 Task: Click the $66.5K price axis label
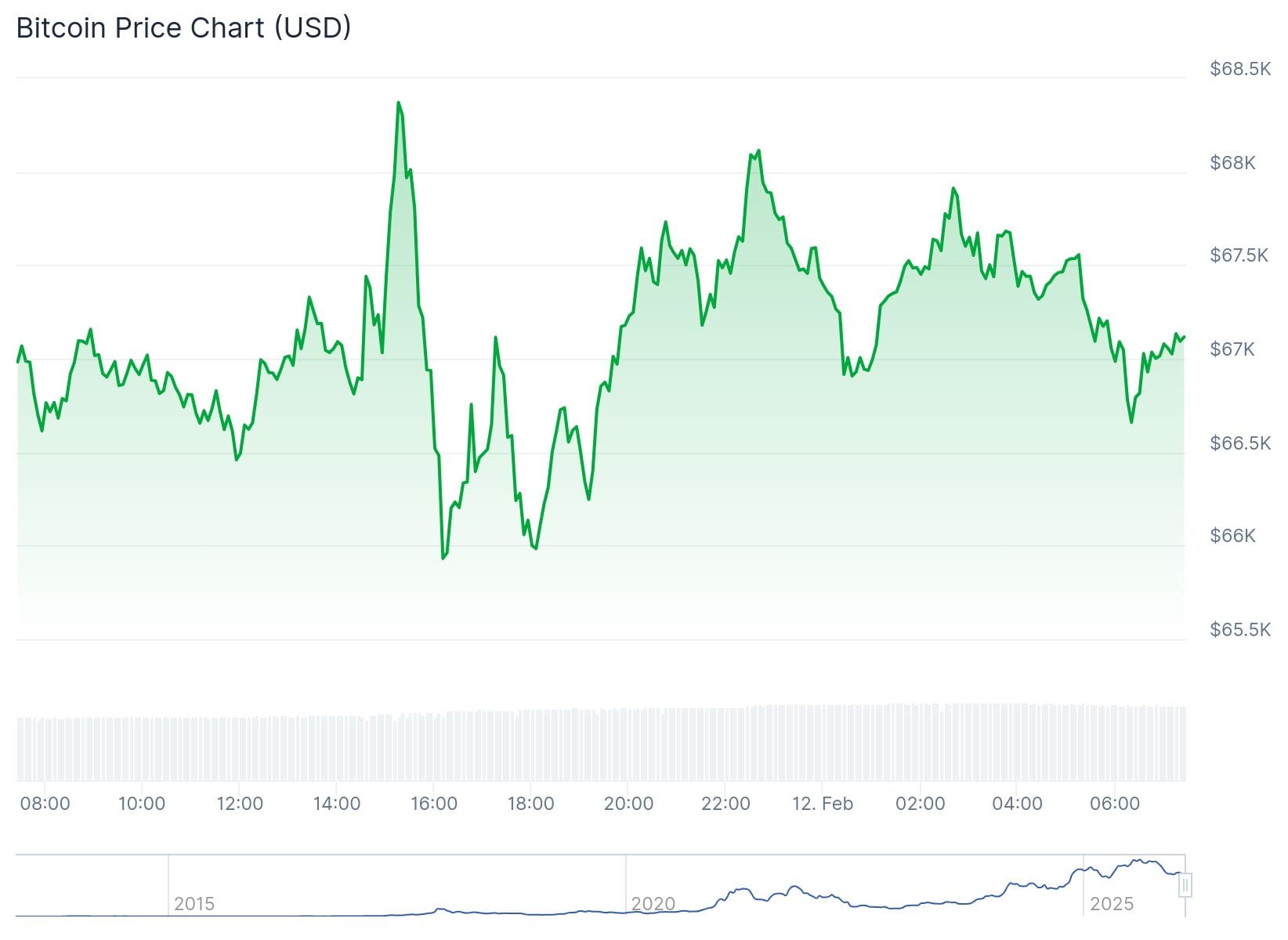tap(1239, 443)
